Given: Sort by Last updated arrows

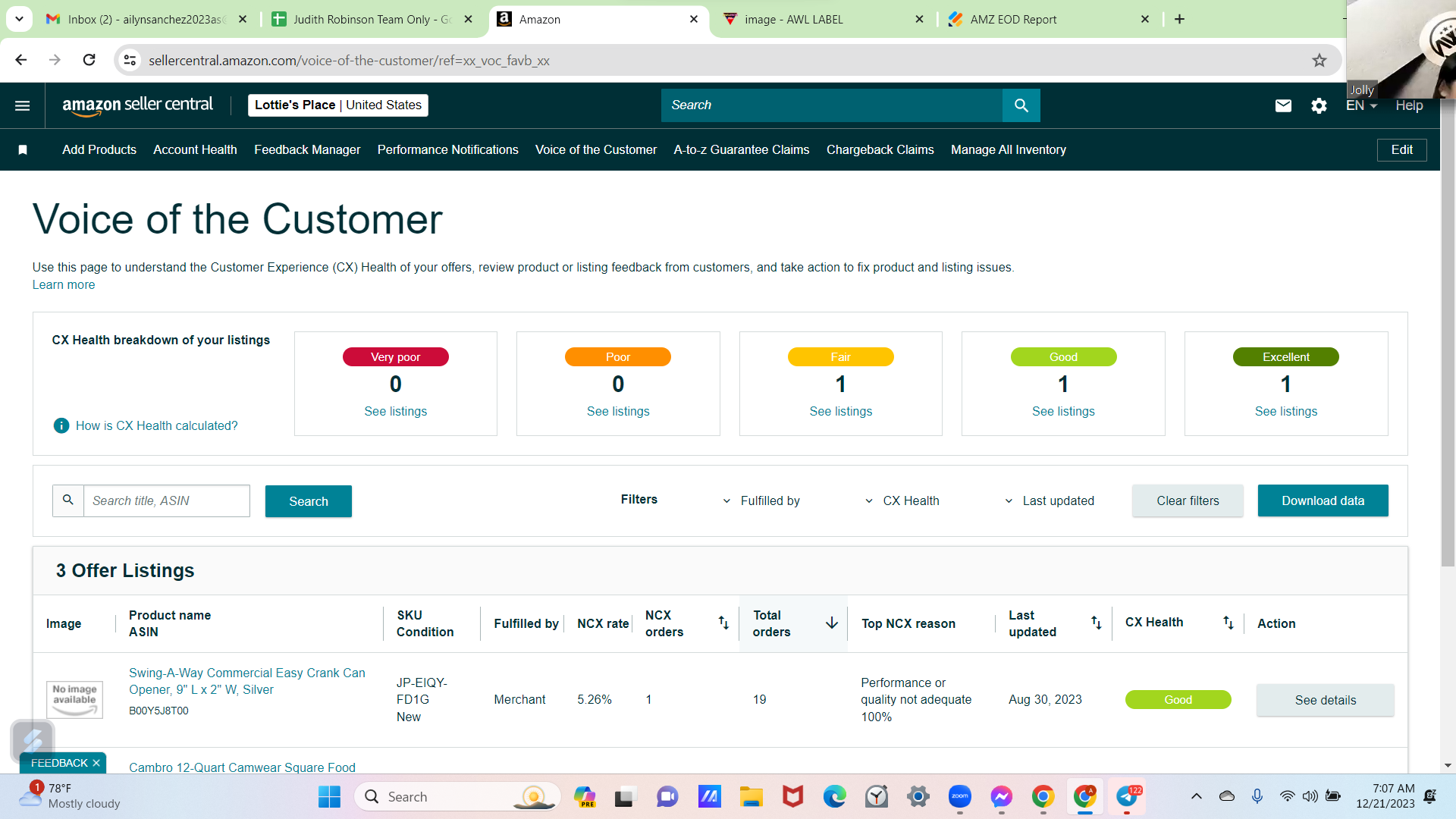Looking at the screenshot, I should (1097, 623).
